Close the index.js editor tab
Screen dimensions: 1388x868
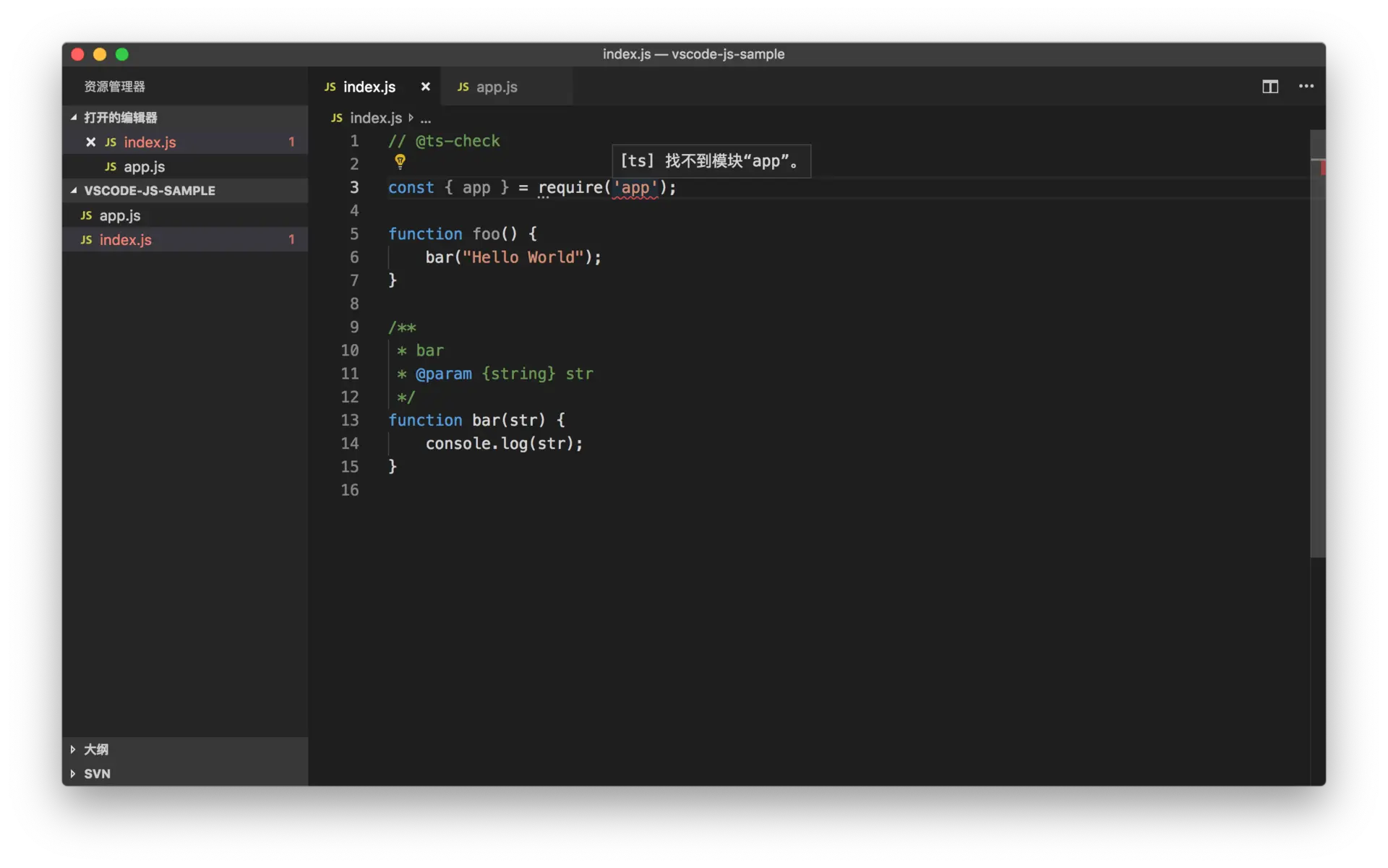(426, 87)
